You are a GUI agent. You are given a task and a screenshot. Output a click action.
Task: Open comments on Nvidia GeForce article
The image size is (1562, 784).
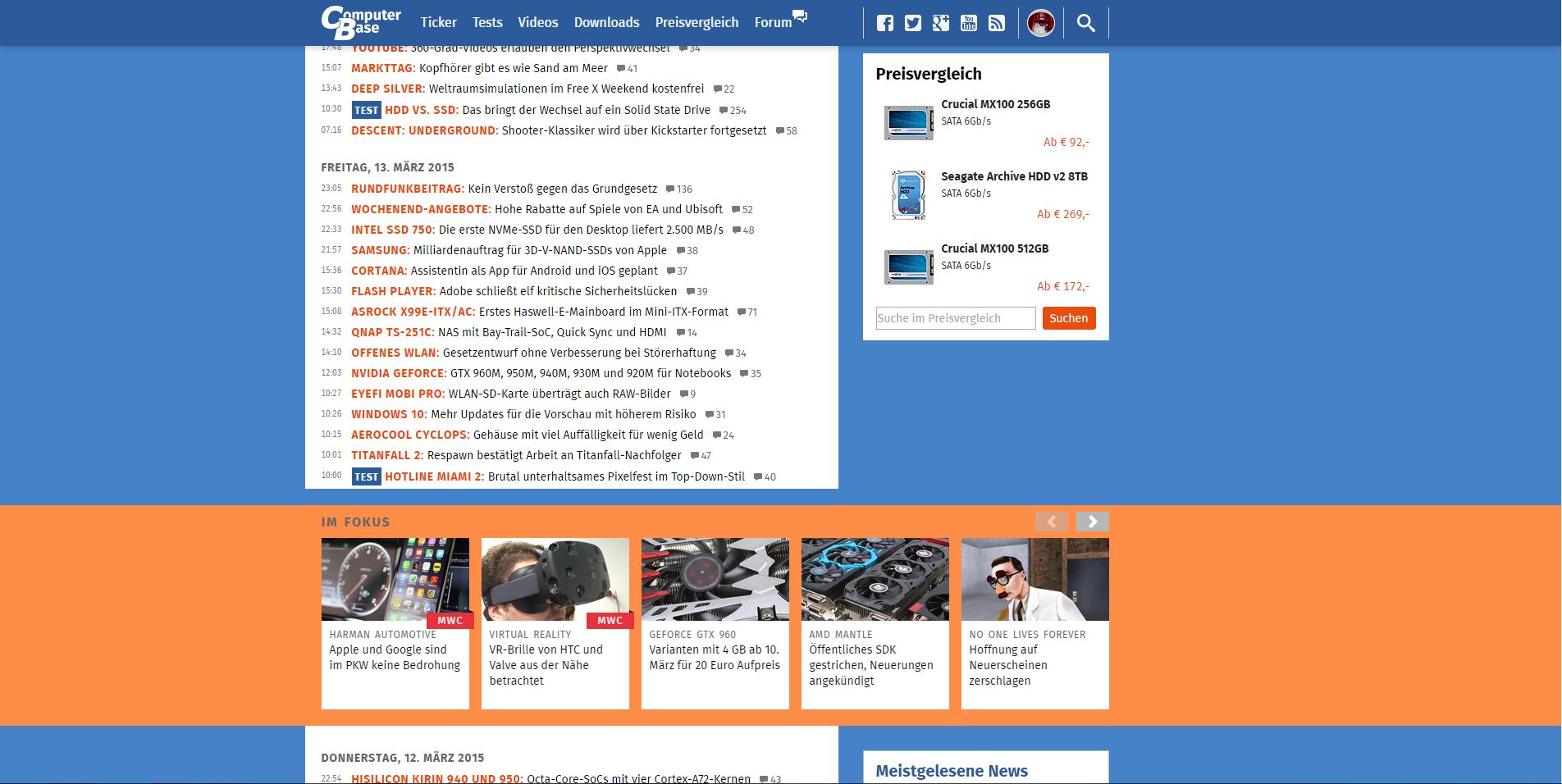click(751, 373)
